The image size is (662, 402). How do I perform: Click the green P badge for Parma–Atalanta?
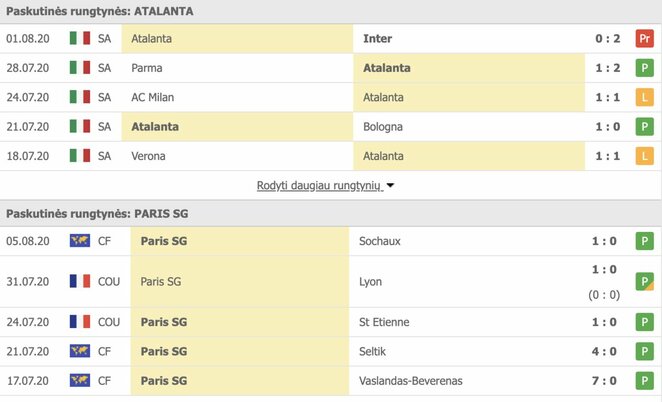point(645,68)
